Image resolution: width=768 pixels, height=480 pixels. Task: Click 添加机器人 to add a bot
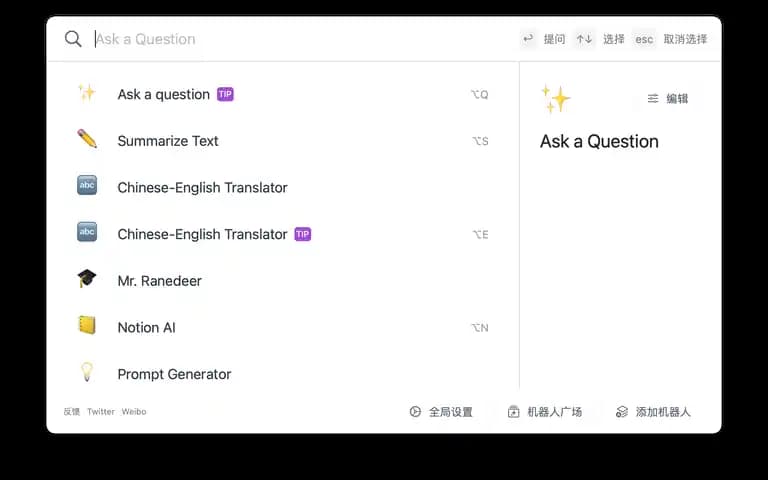coord(653,411)
